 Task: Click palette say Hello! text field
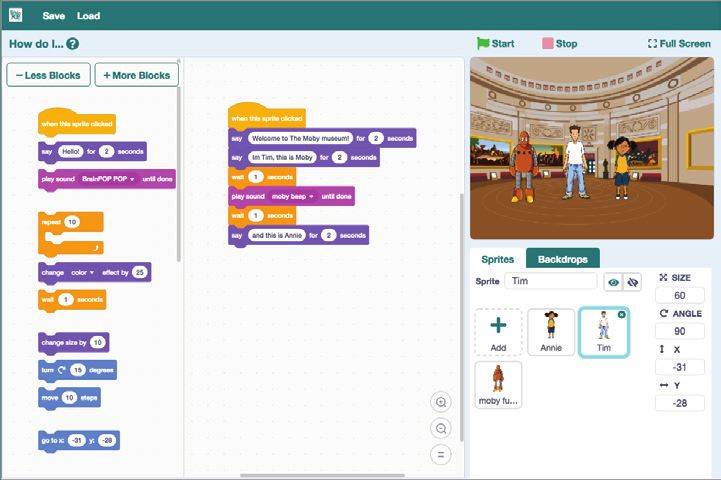coord(70,152)
